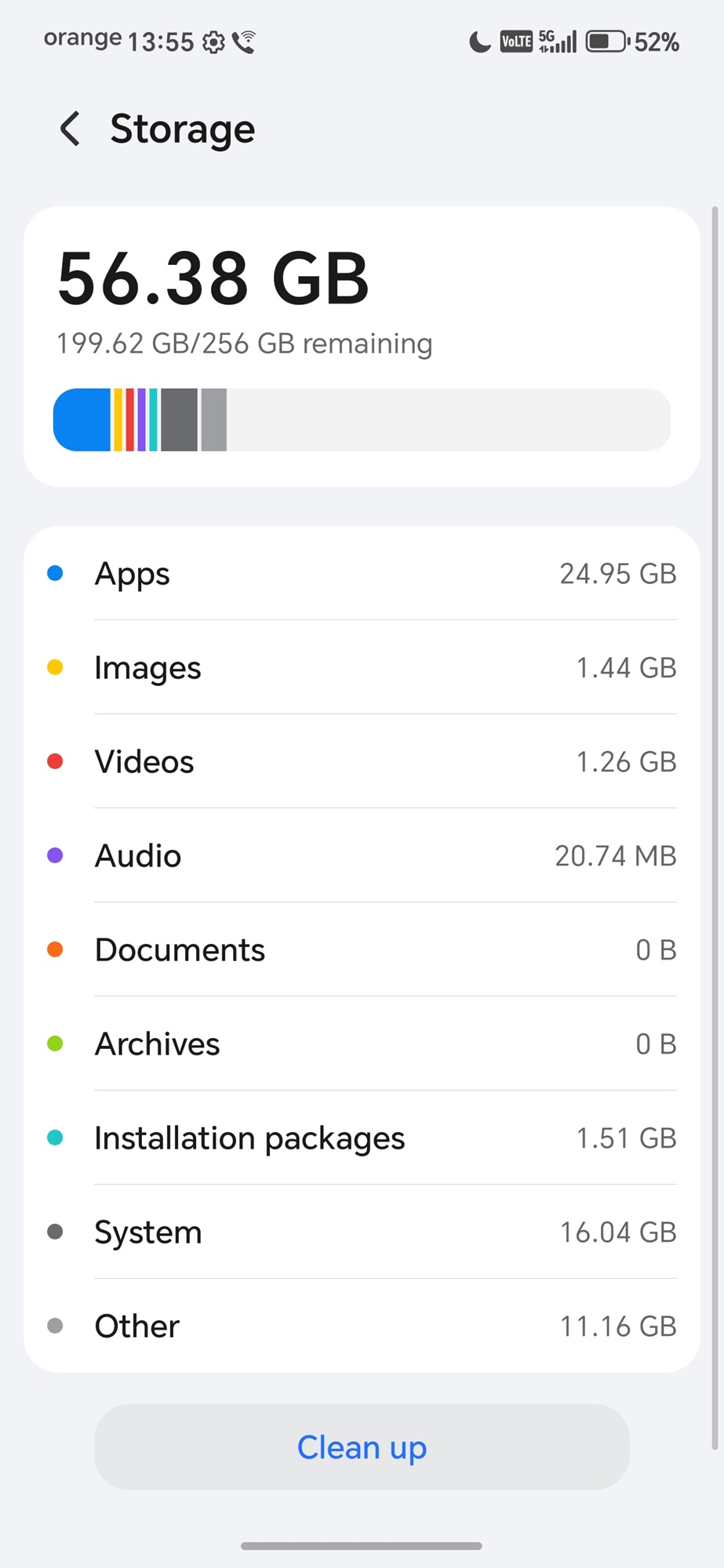The height and width of the screenshot is (1568, 724).
Task: Select the Archives row
Action: (x=362, y=1044)
